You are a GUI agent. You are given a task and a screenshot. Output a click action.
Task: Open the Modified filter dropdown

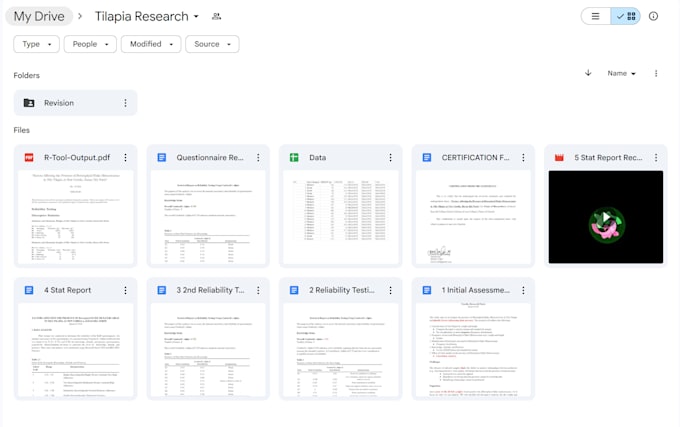(x=151, y=44)
